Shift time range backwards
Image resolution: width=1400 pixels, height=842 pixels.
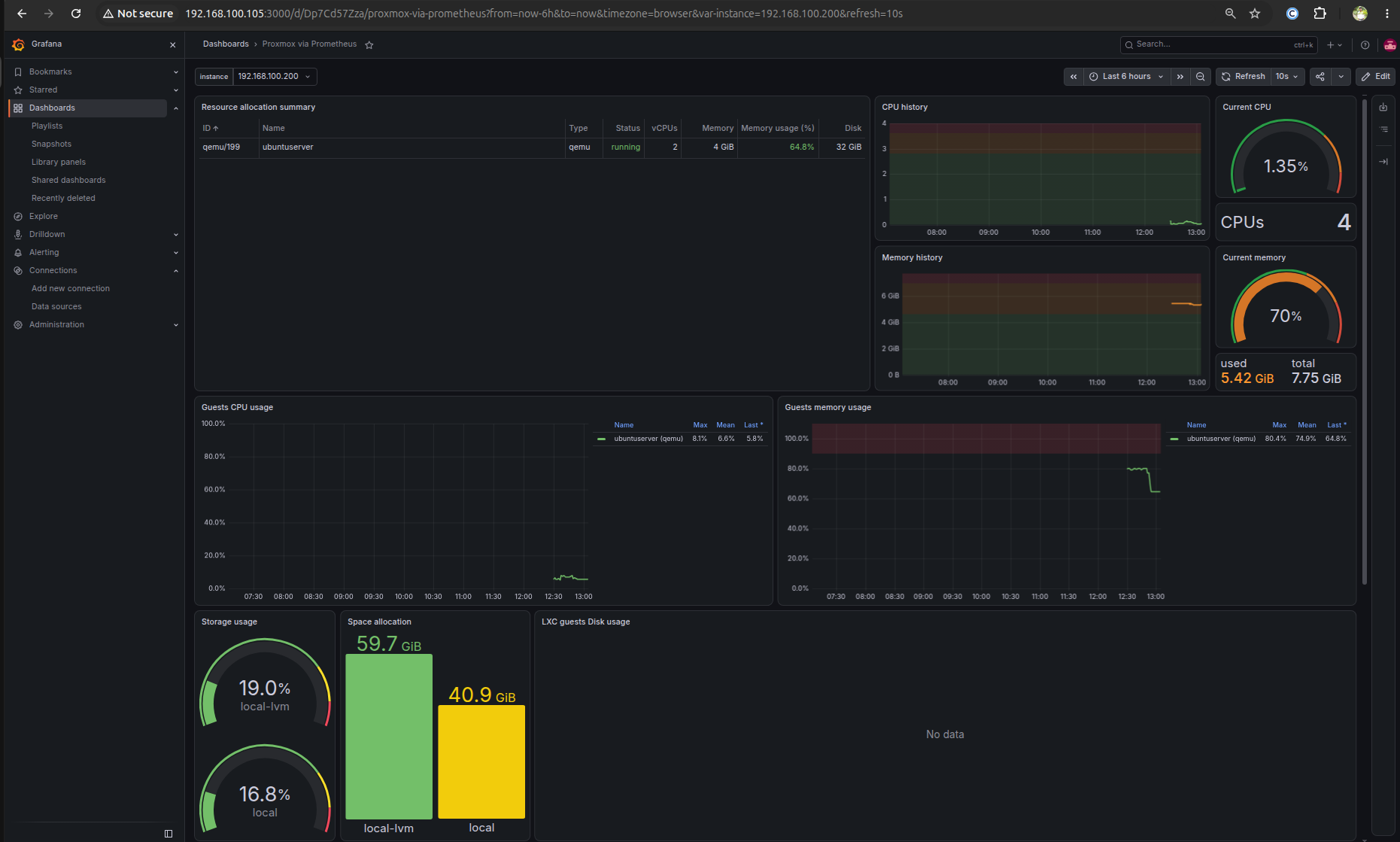coord(1074,77)
